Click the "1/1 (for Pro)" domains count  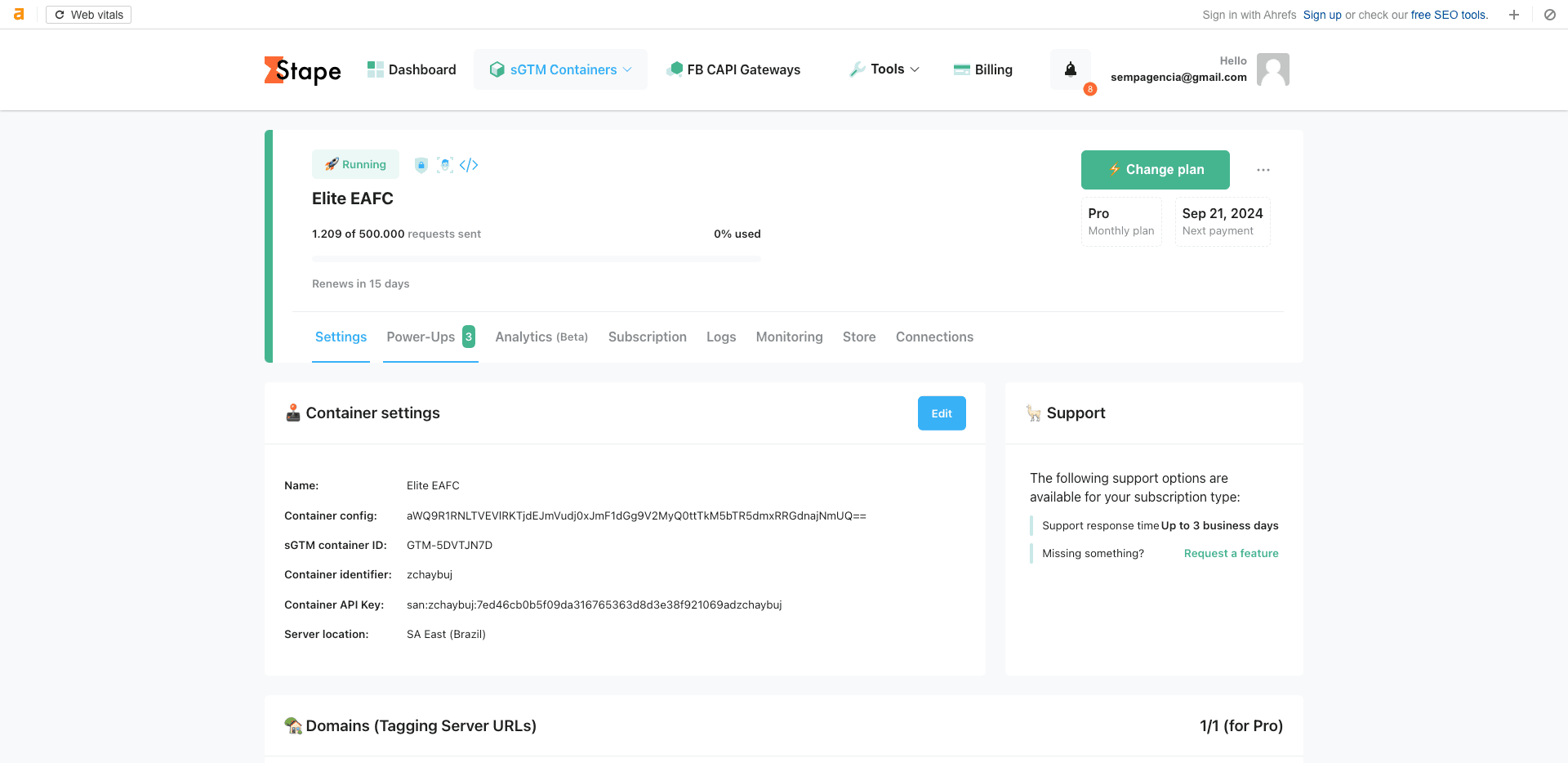point(1241,725)
